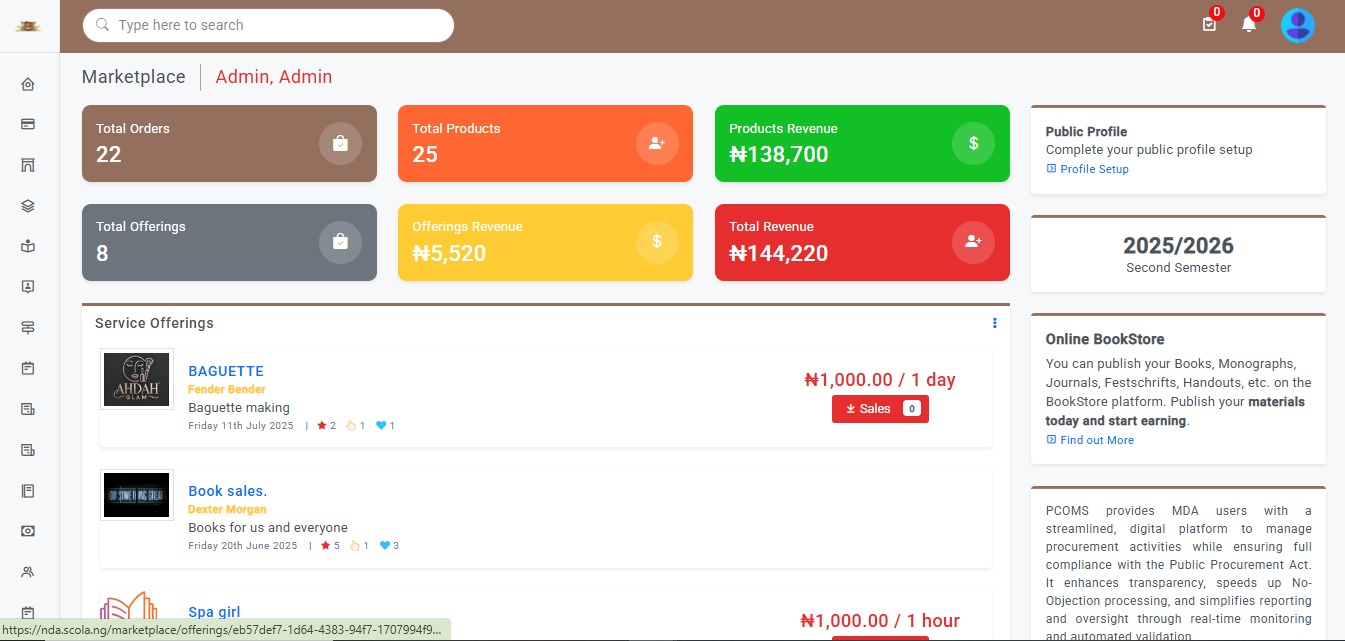The width and height of the screenshot is (1345, 641).
Task: Click the search input field
Action: click(x=268, y=25)
